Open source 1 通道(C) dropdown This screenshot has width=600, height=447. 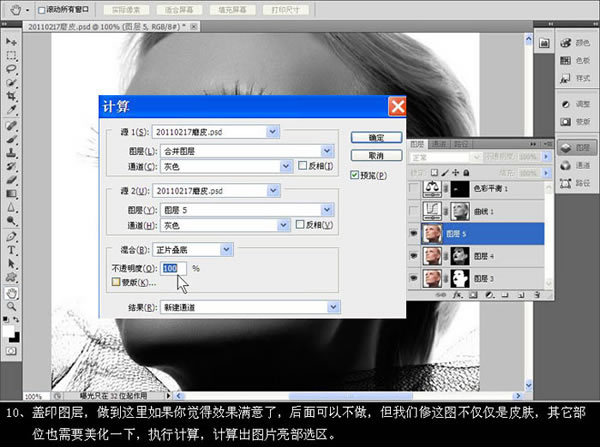[x=285, y=166]
